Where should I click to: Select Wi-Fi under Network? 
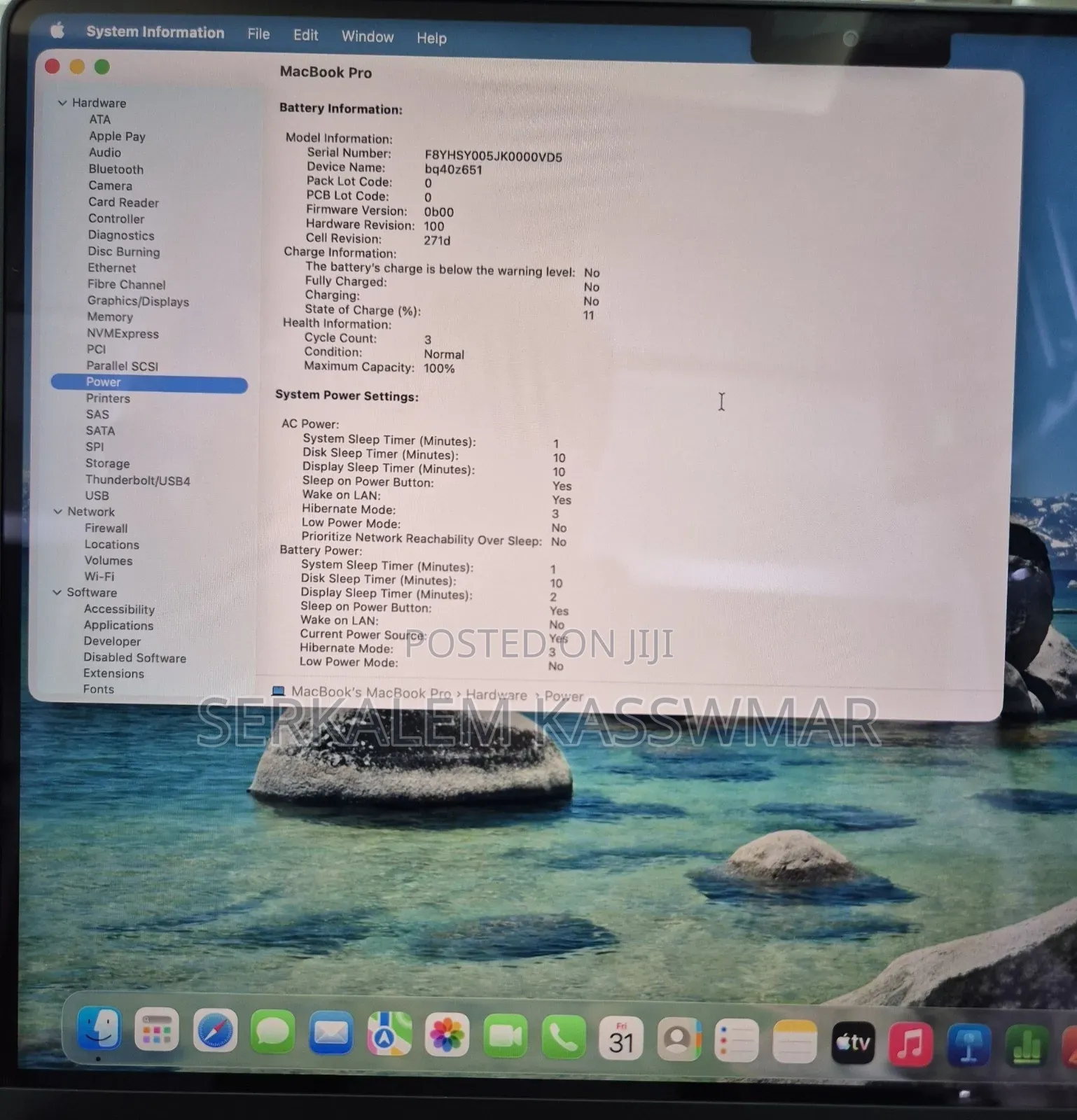tap(99, 577)
